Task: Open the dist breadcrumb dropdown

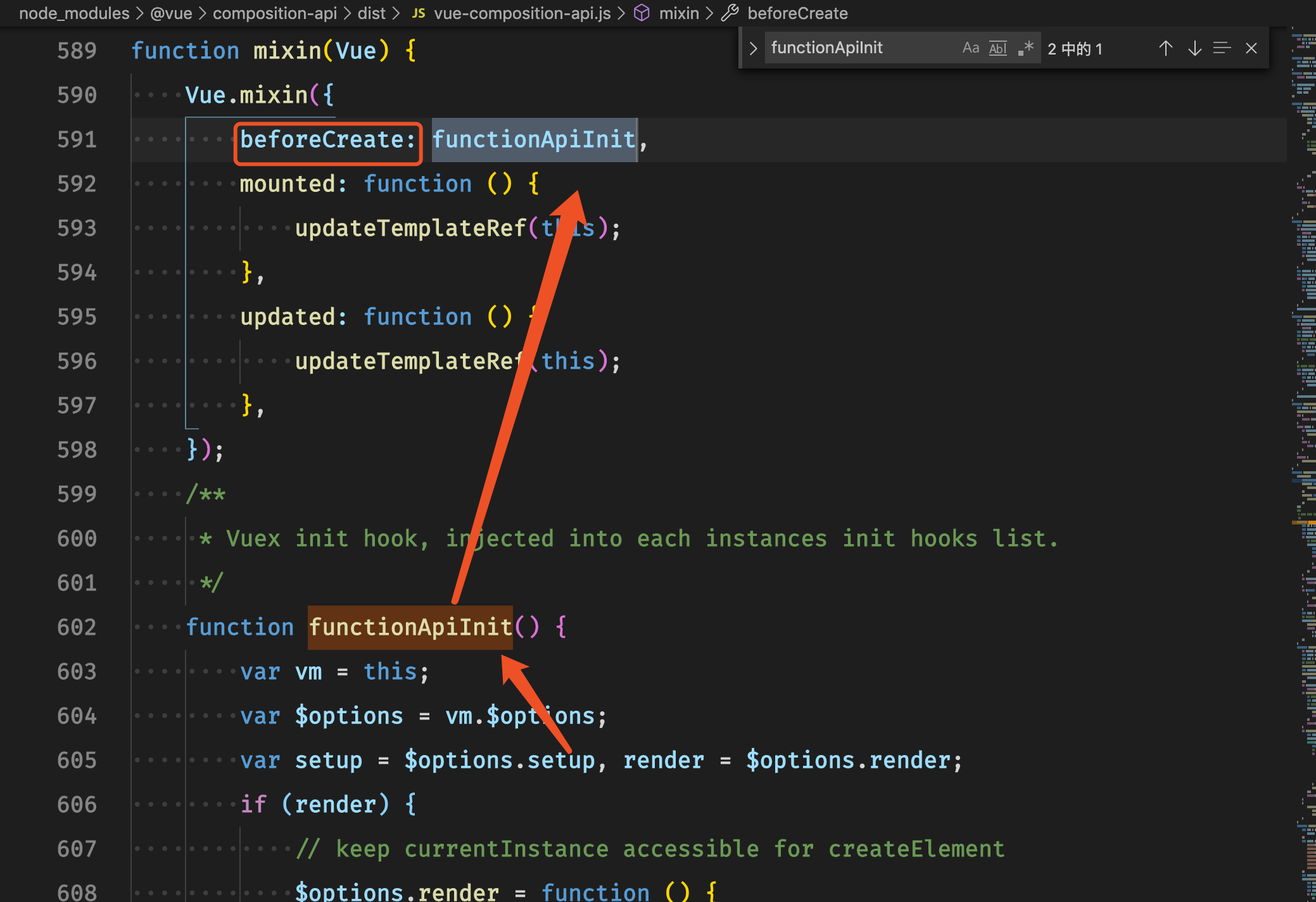Action: click(371, 13)
